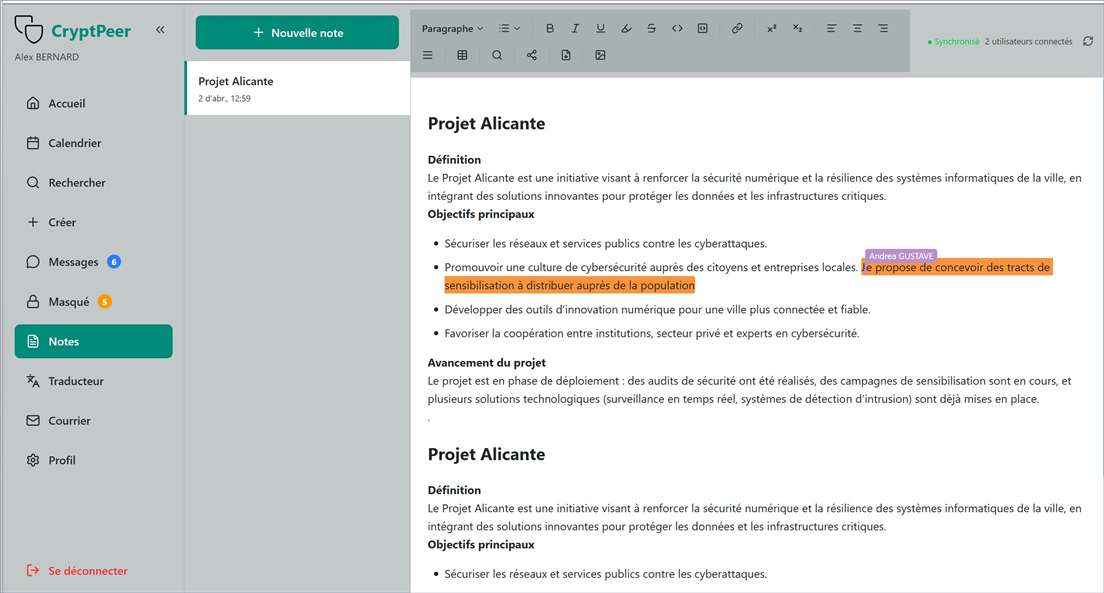Apply superscript formatting
Viewport: 1104px width, 593px height.
[x=771, y=28]
